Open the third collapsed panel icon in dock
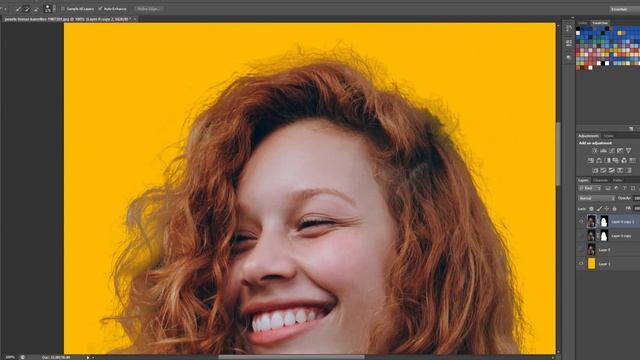640x360 pixels. (569, 58)
